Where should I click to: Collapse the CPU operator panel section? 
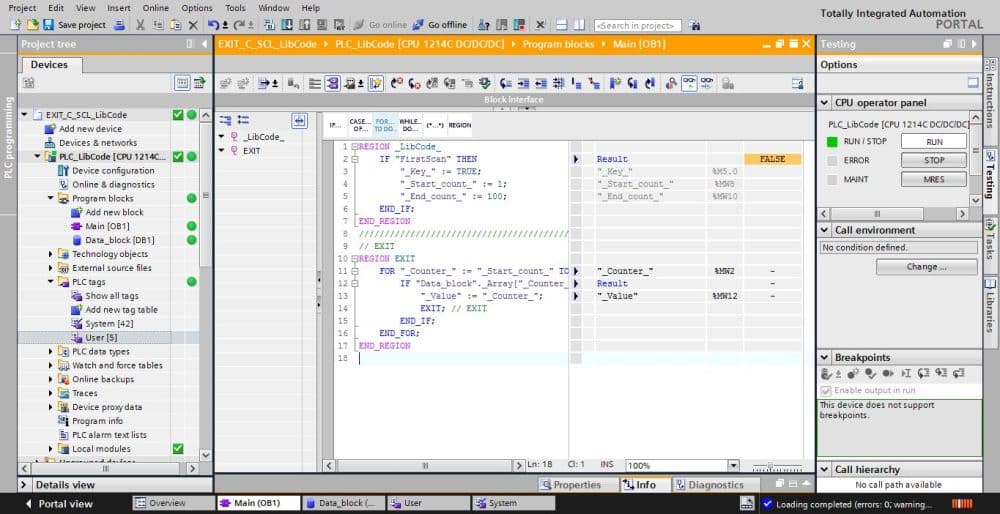[x=825, y=103]
